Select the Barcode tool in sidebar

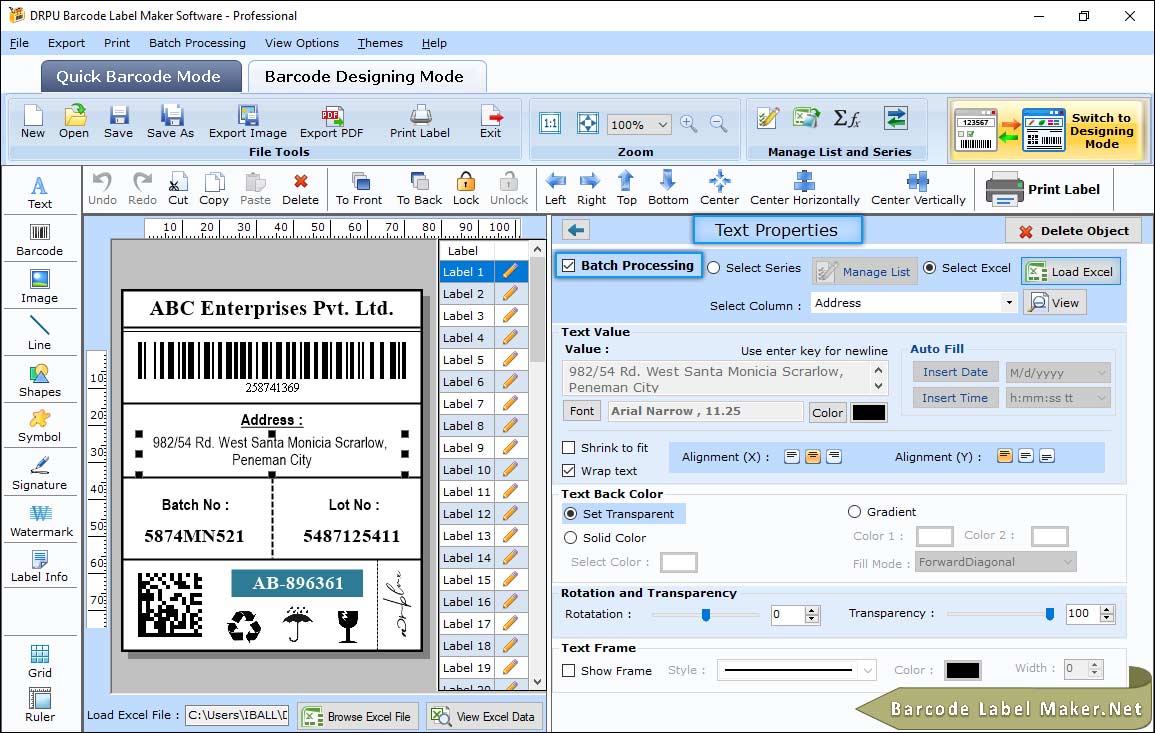click(x=40, y=240)
